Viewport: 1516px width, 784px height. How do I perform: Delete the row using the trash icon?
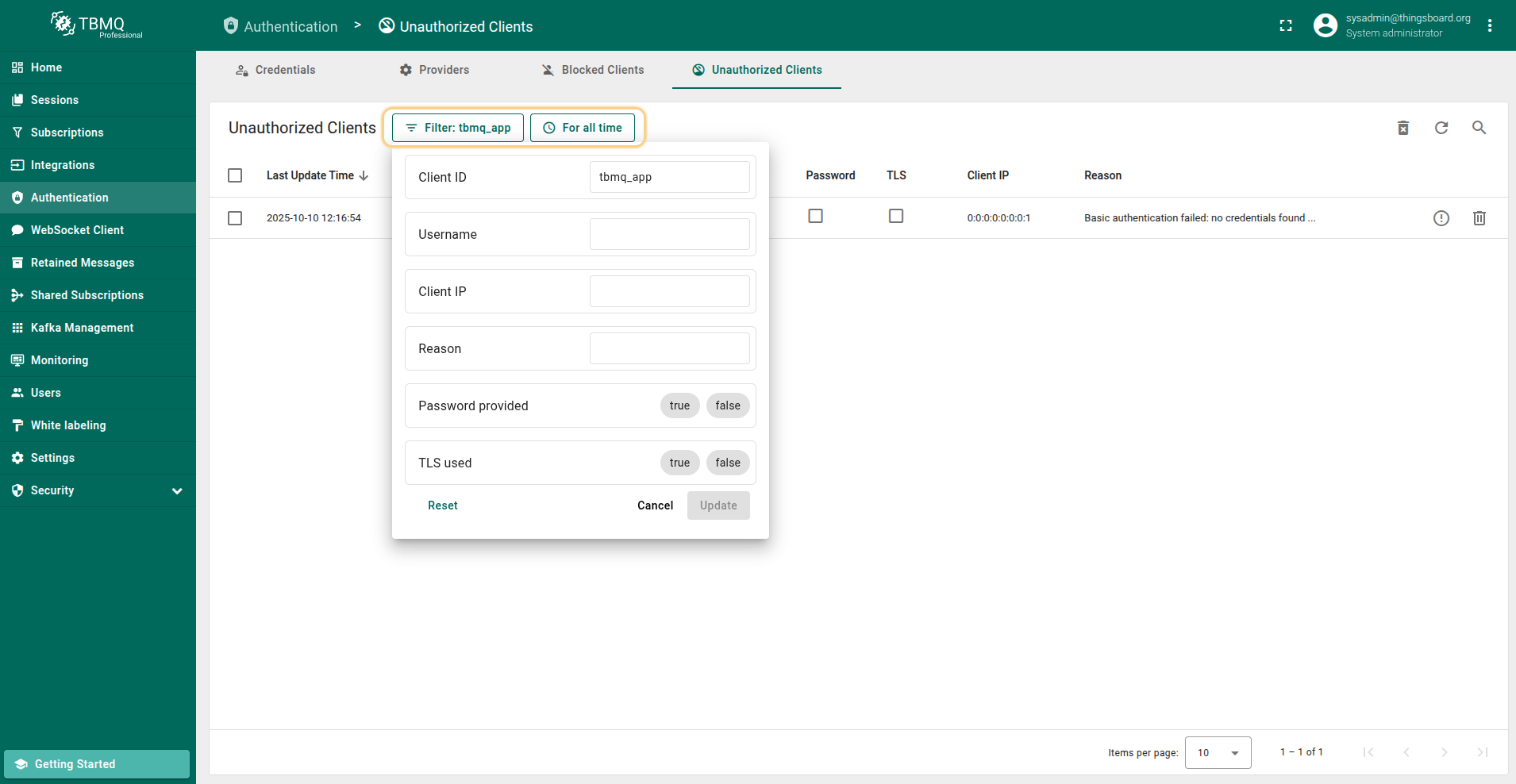click(1479, 218)
